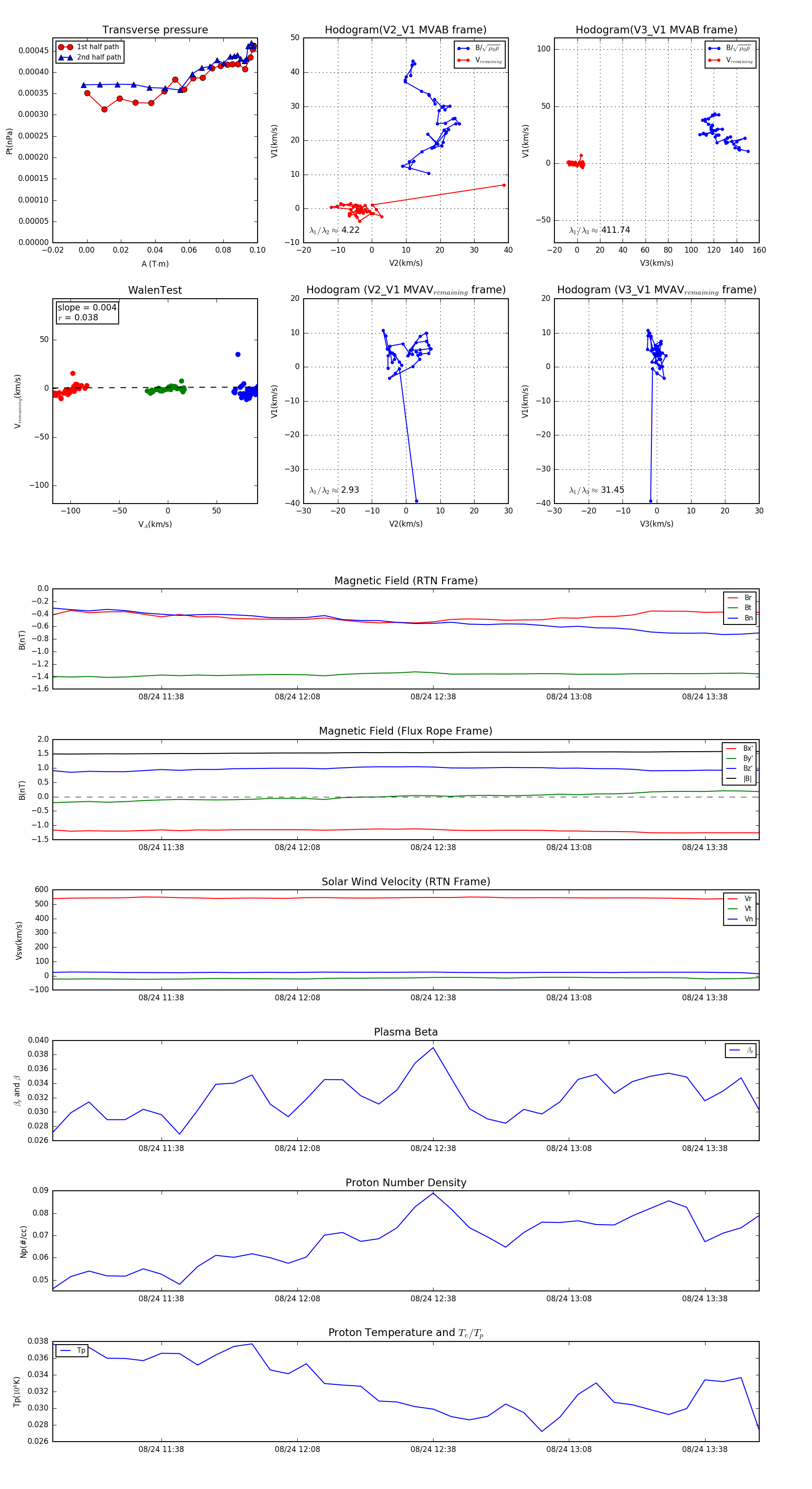The width and height of the screenshot is (812, 1489).
Task: Click the eigenvalue ratio value 411.74
Action: click(615, 230)
